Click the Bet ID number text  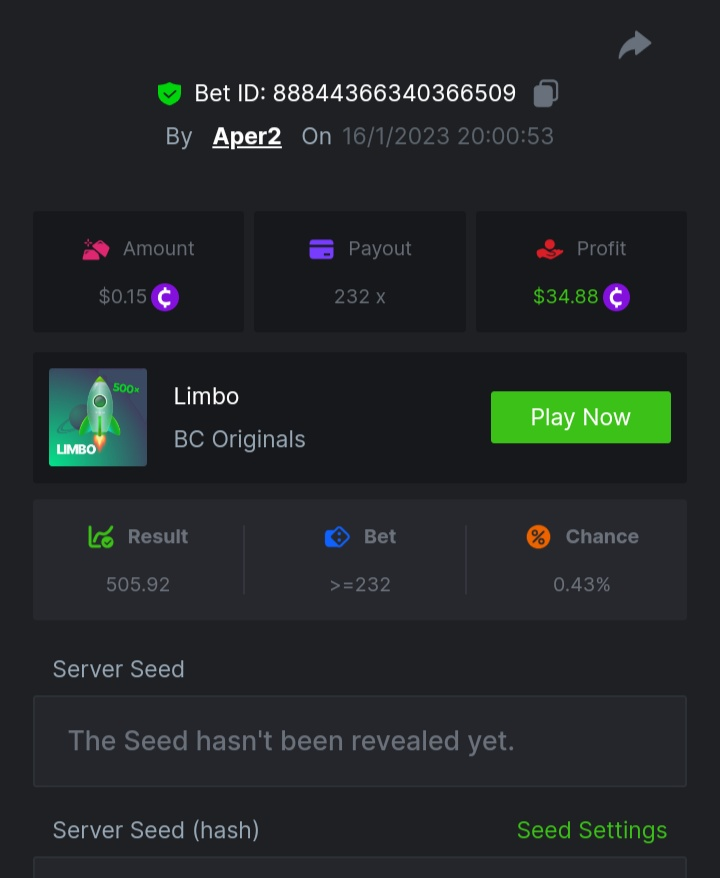pyautogui.click(x=394, y=93)
